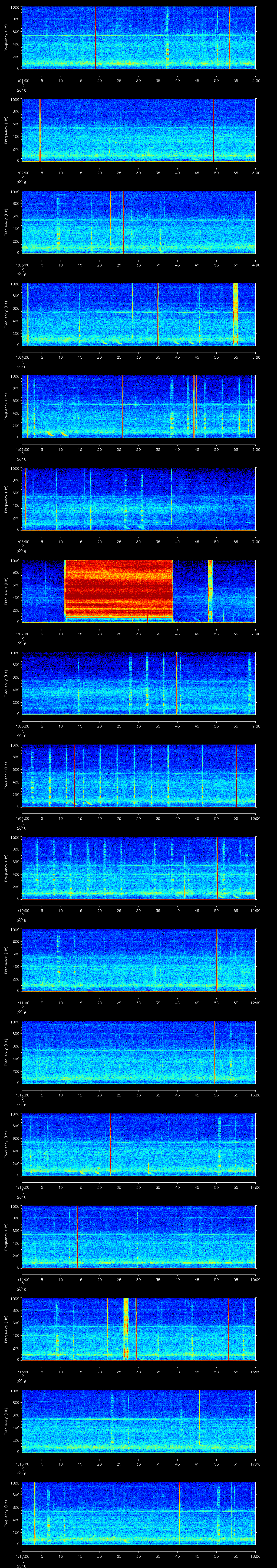277x1568 pixels.
Task: Click the yellow burst in the 1:04:00 spectrogram
Action: (x=236, y=314)
